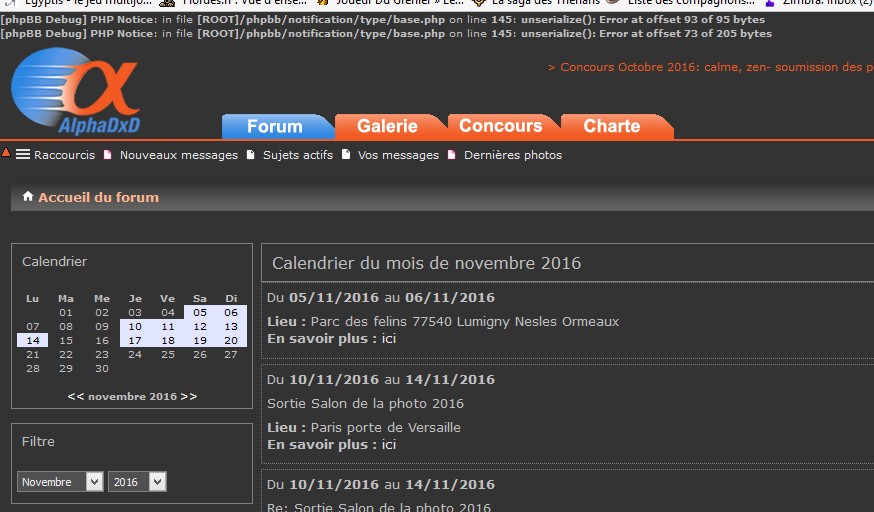Click the home icon beside Accueil du forum

(28, 197)
